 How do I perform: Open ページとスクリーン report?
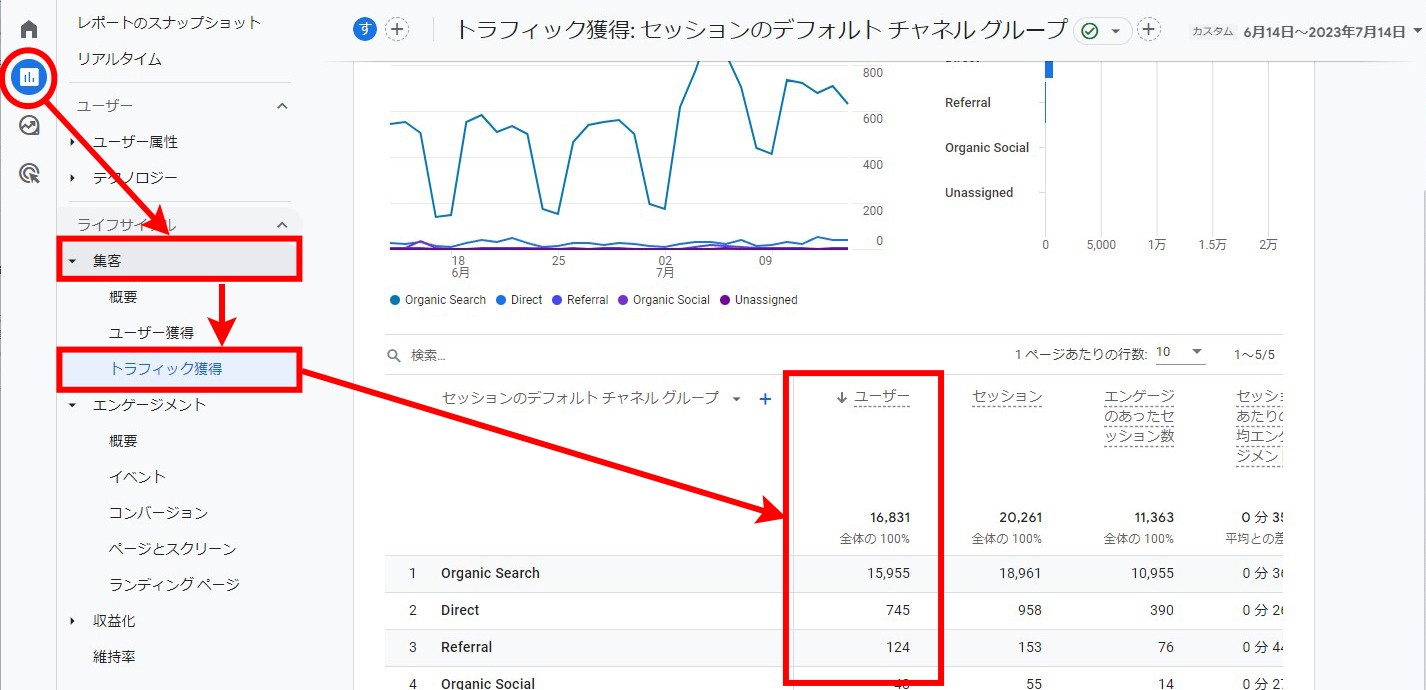(172, 549)
